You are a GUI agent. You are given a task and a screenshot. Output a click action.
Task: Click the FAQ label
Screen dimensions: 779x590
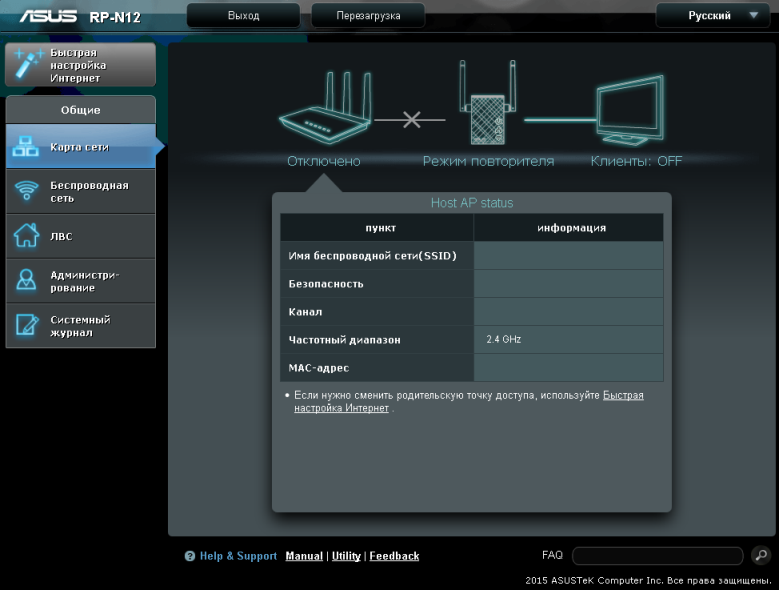(552, 555)
